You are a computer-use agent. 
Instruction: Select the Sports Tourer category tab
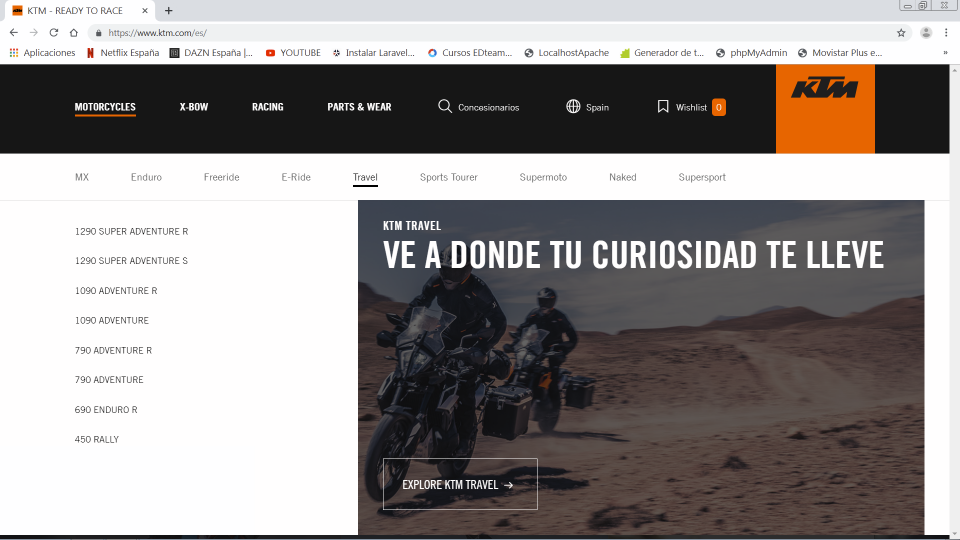coord(449,177)
